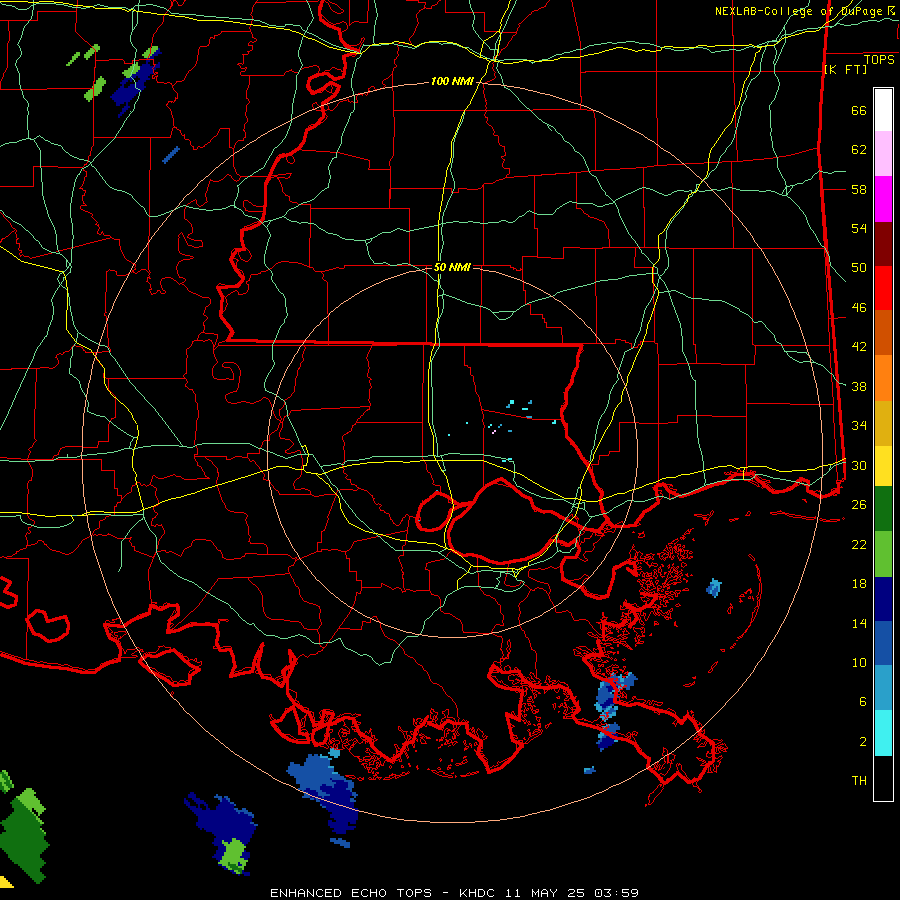900x900 pixels.
Task: Pick the light green legend swatch
Action: pyautogui.click(x=883, y=554)
